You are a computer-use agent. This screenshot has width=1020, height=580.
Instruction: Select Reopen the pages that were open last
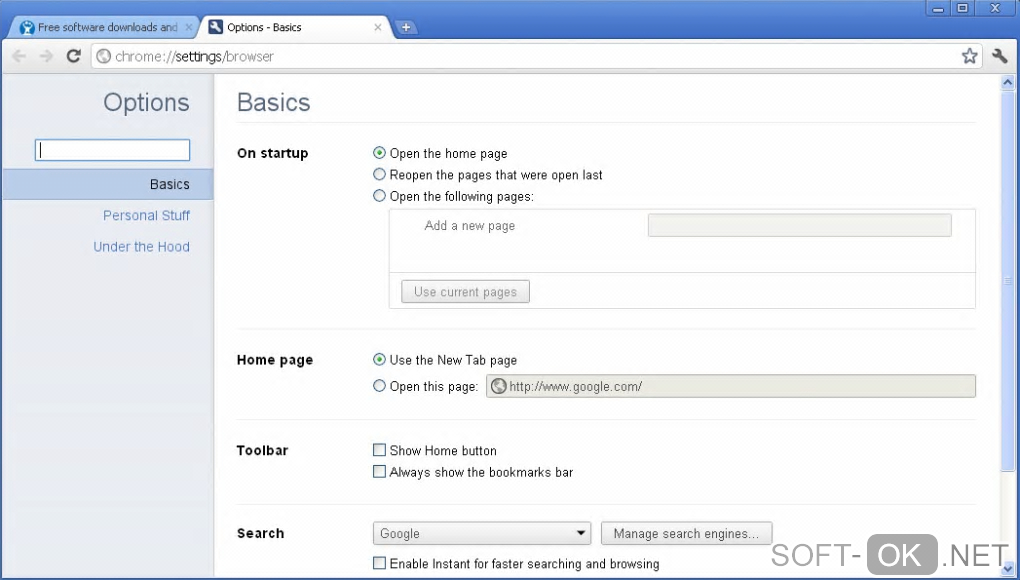coord(380,175)
